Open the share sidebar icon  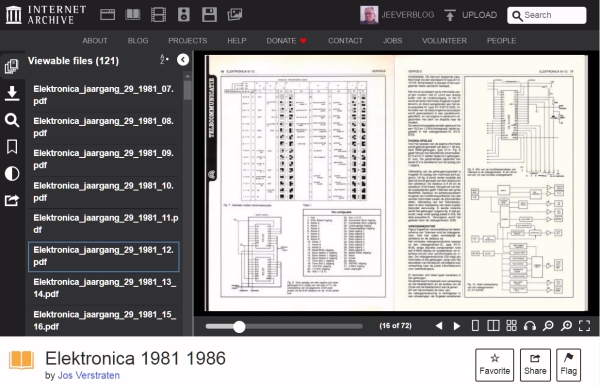(12, 200)
